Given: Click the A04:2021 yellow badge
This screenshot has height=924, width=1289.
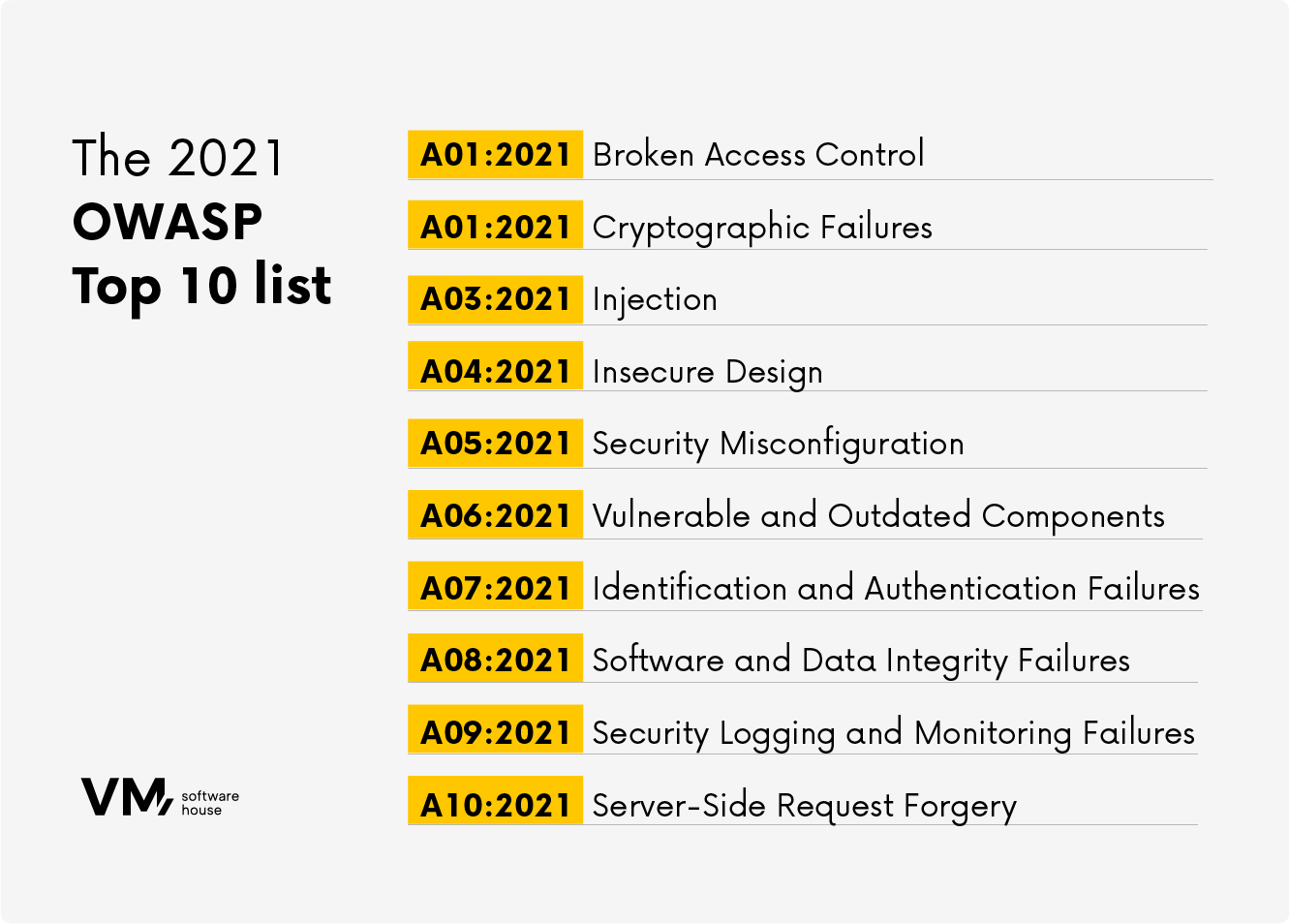Looking at the screenshot, I should (496, 371).
